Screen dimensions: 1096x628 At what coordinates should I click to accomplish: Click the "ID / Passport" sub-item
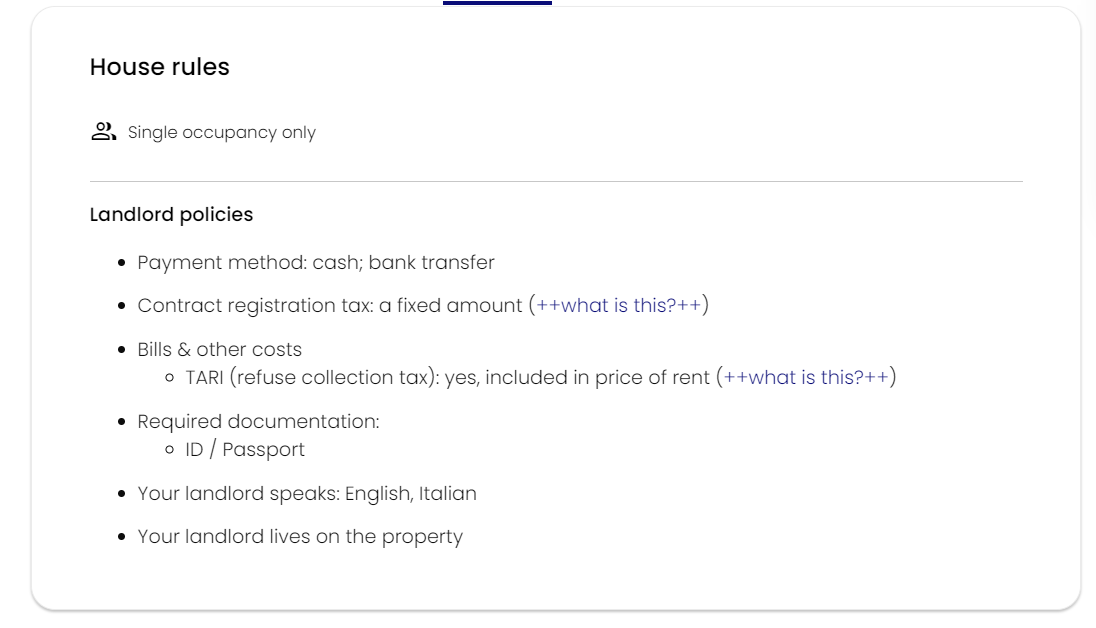[x=245, y=450]
